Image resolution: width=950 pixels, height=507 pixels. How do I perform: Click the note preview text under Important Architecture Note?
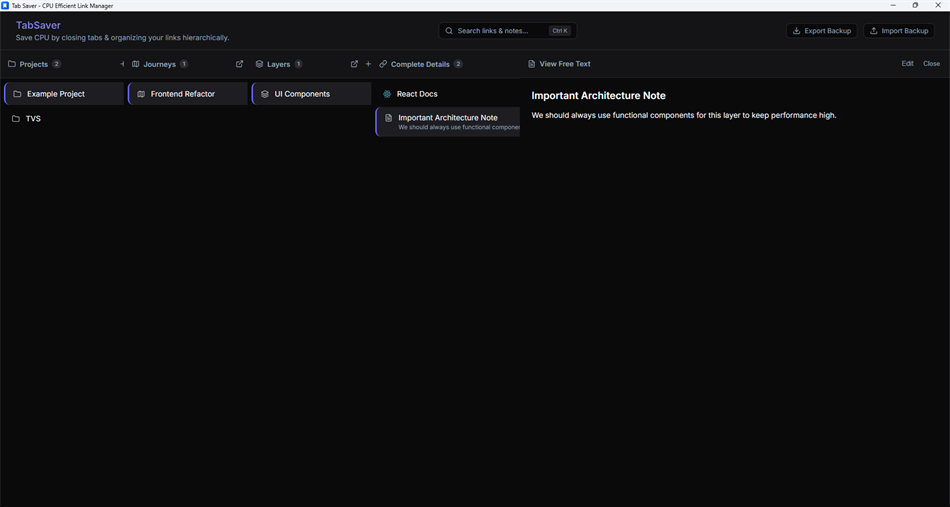pyautogui.click(x=459, y=127)
